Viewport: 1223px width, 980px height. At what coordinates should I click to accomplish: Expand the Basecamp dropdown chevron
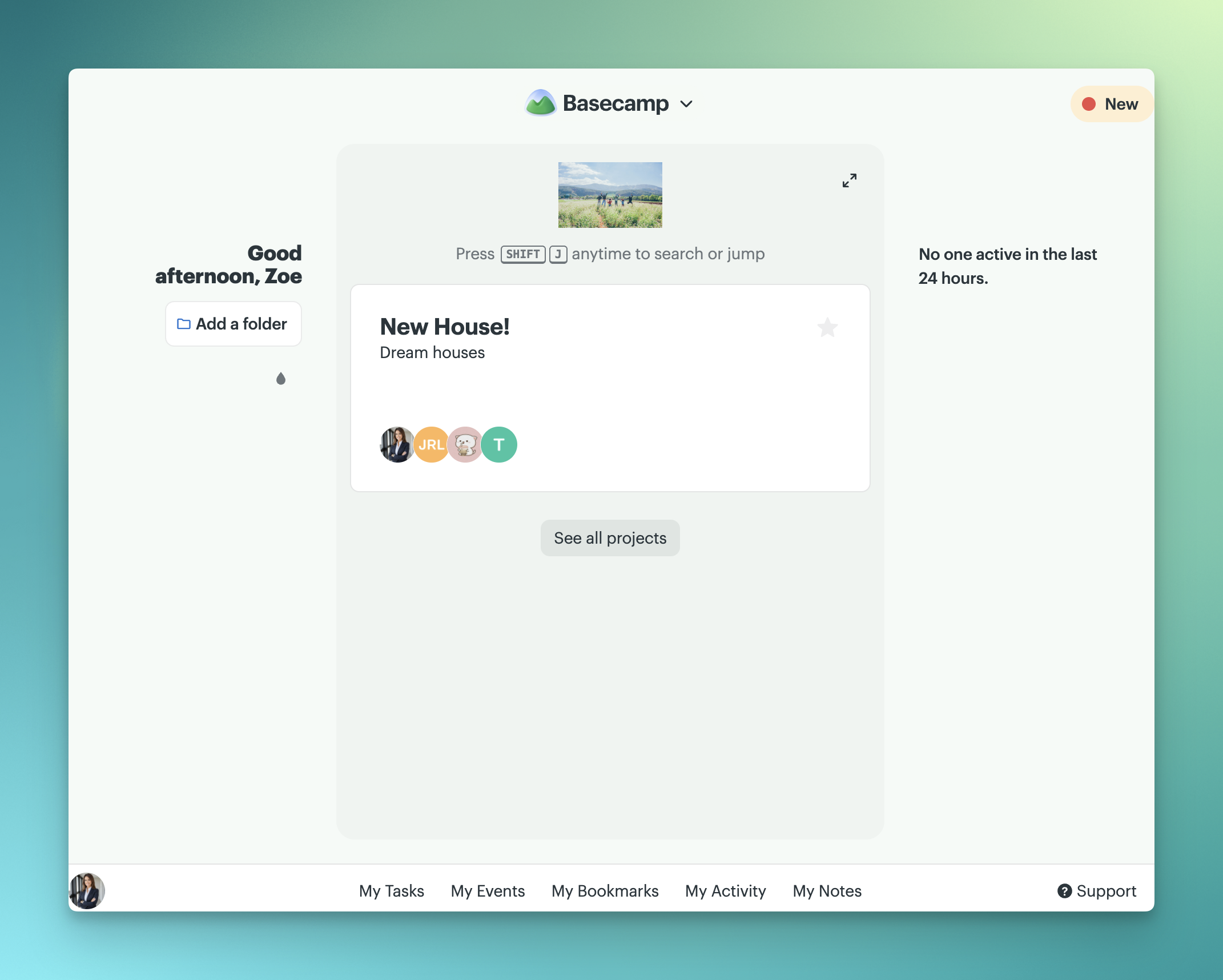click(x=686, y=104)
